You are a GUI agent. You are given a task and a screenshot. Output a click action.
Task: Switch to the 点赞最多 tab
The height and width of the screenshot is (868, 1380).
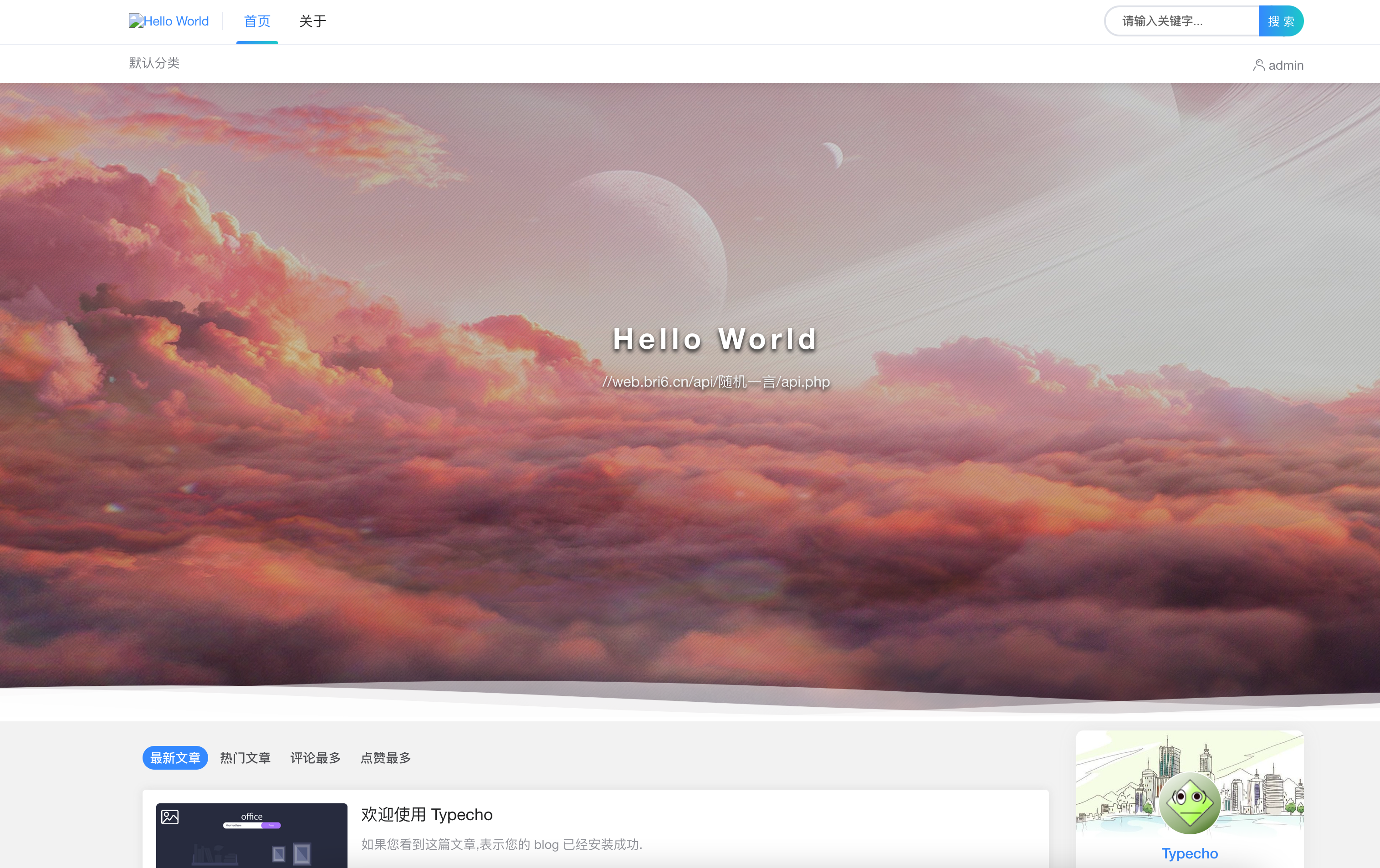coord(386,757)
